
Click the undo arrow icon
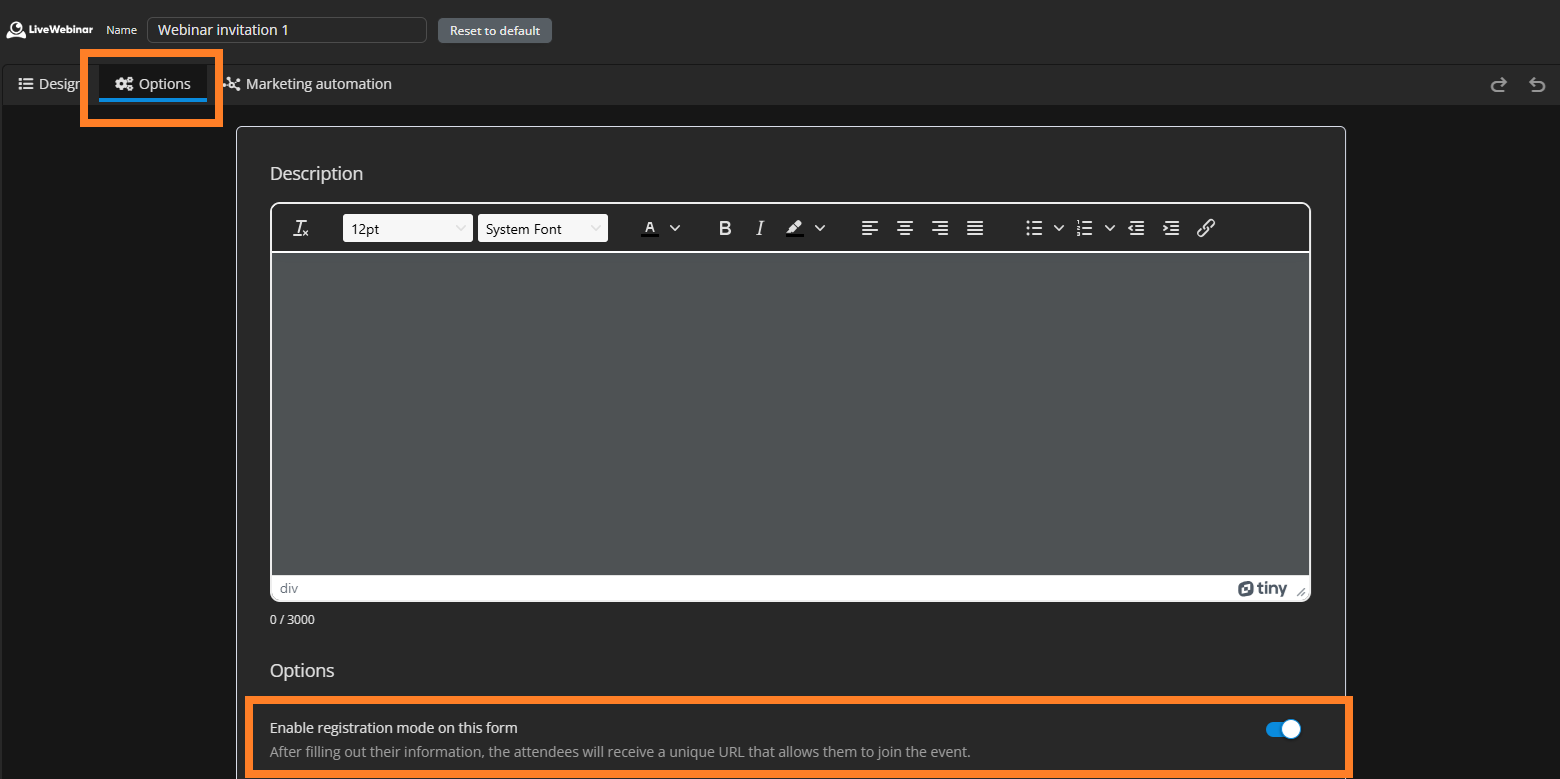[x=1537, y=85]
